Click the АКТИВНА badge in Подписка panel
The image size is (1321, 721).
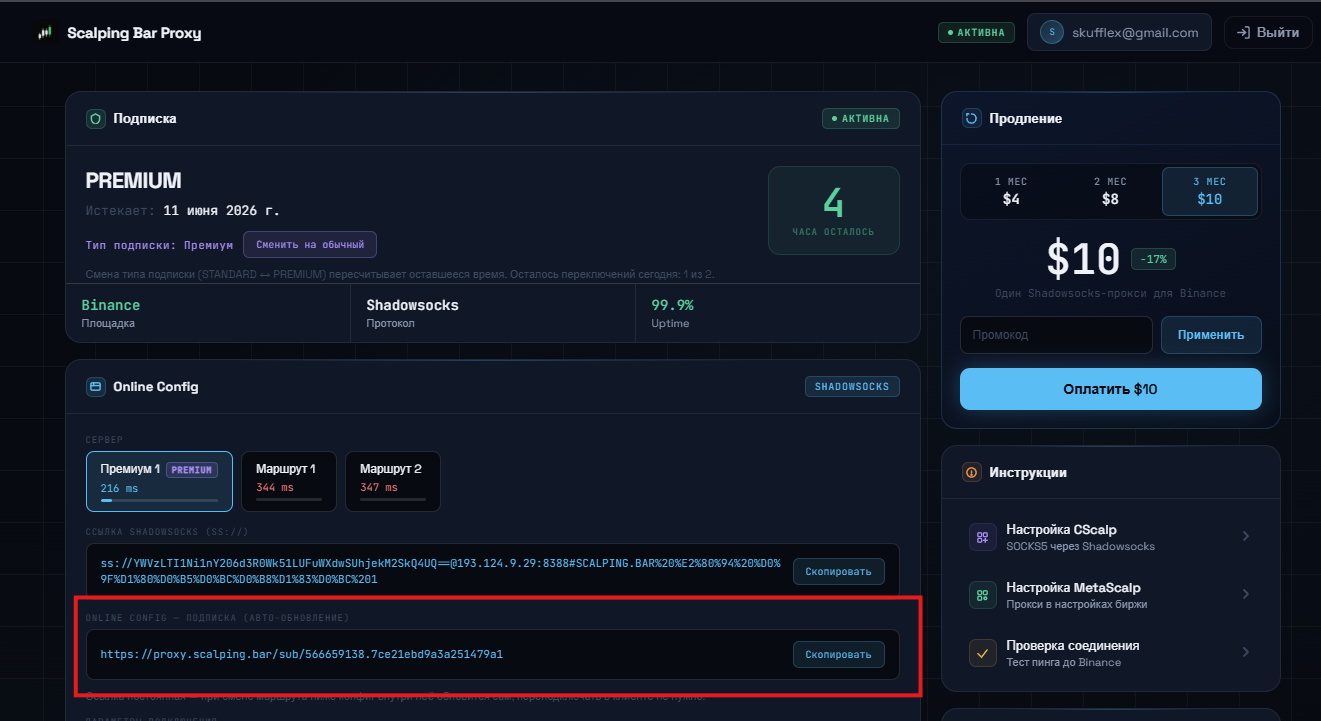[x=861, y=118]
